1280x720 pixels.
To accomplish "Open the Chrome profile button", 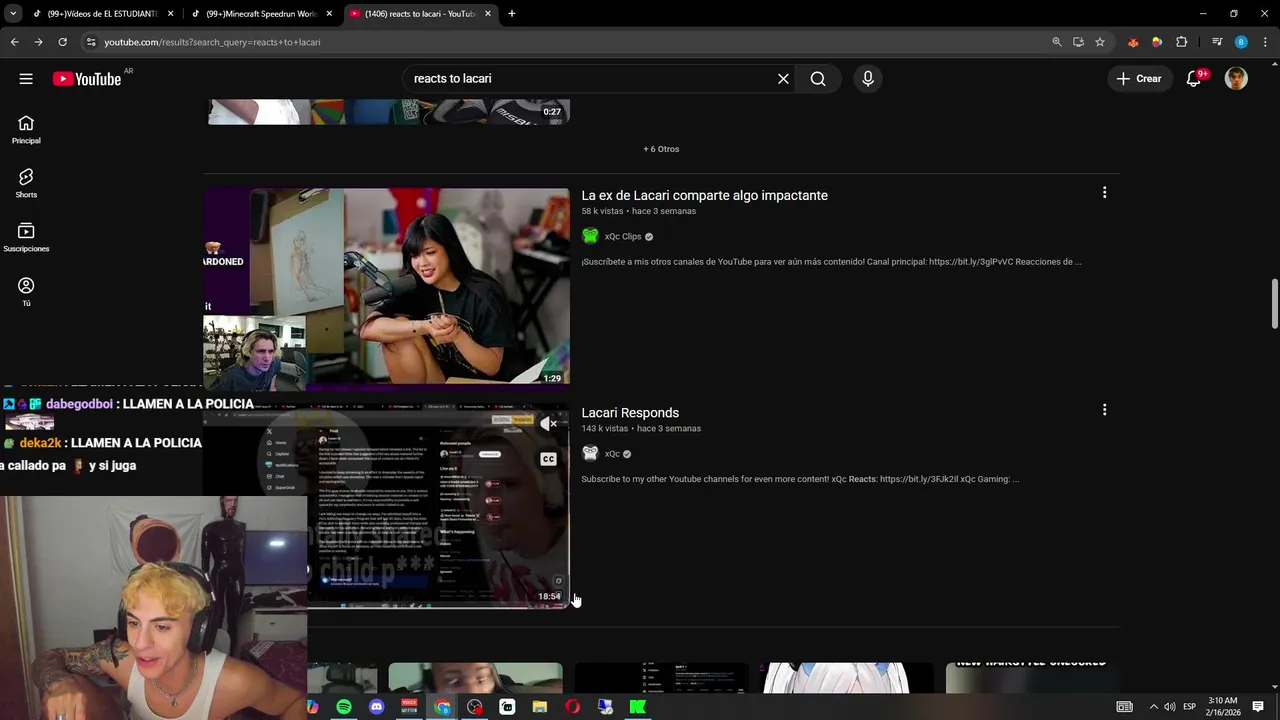I will click(x=1241, y=42).
